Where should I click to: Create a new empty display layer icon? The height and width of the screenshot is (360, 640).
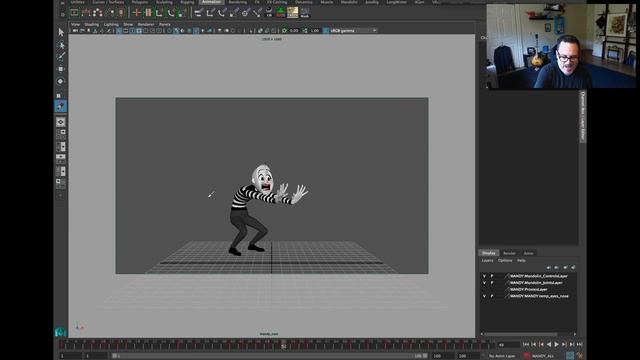point(565,267)
